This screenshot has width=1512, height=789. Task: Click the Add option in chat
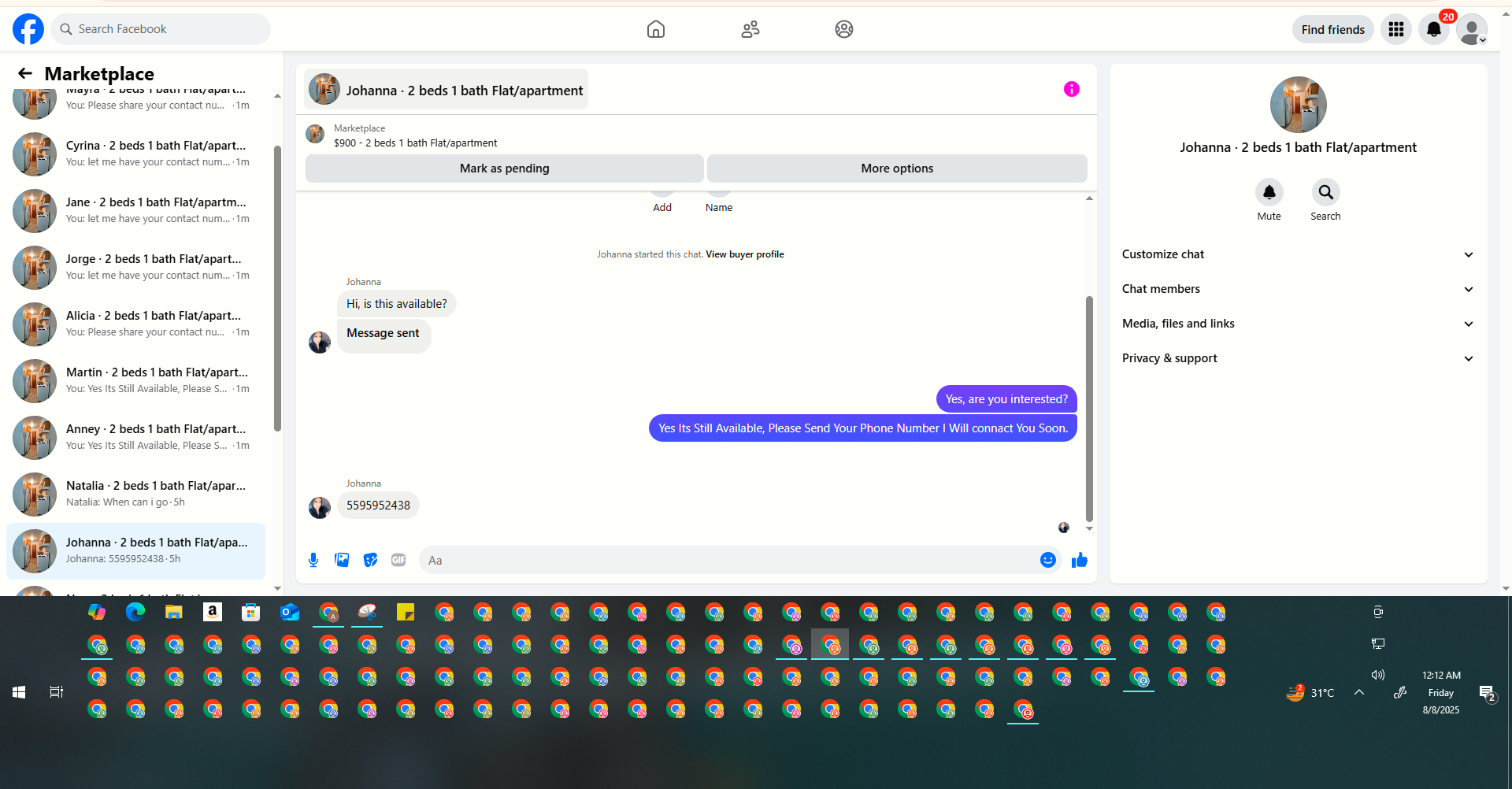tap(662, 207)
